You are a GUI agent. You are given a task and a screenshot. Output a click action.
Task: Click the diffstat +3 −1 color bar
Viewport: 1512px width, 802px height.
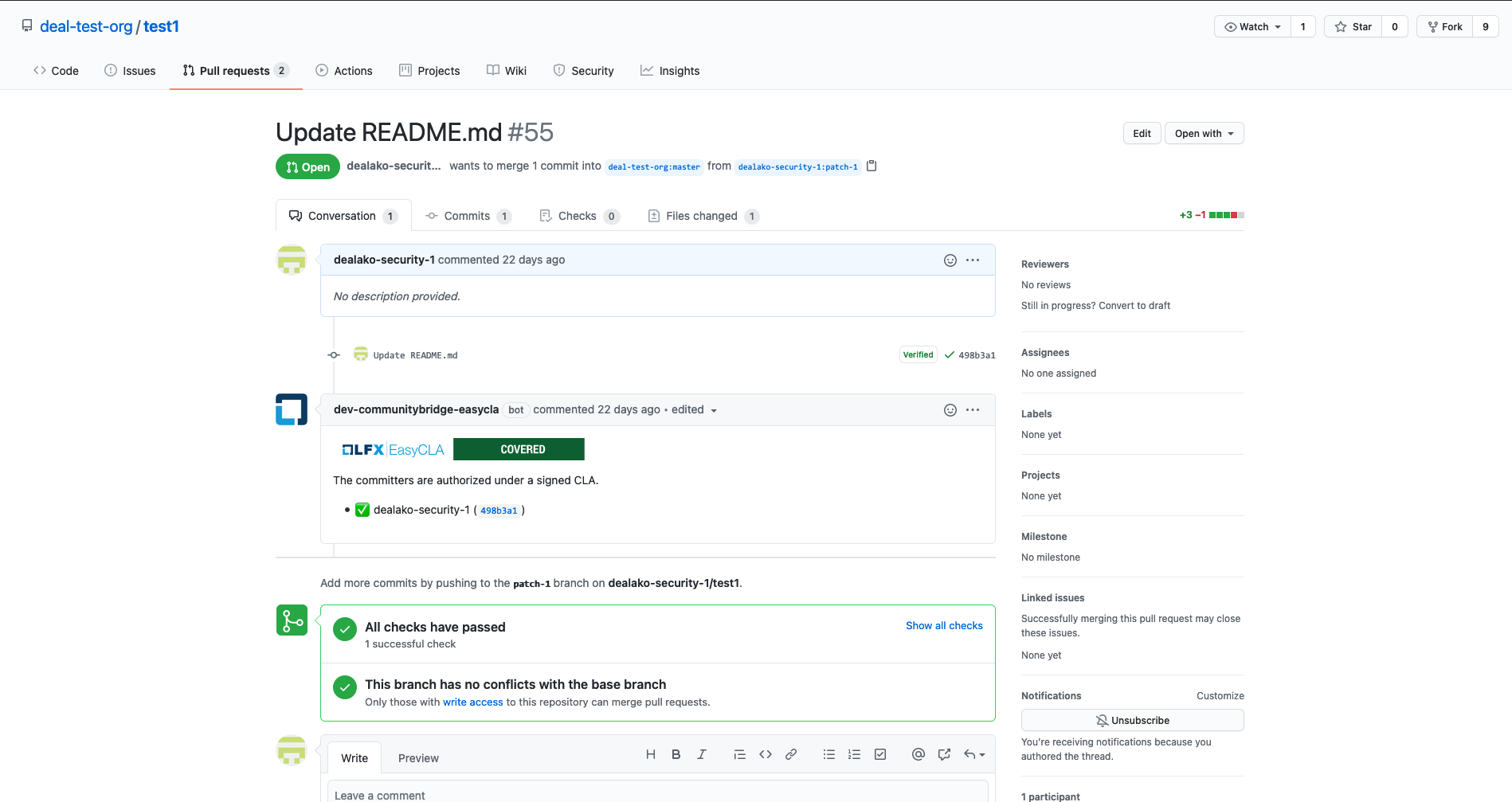click(x=1212, y=215)
